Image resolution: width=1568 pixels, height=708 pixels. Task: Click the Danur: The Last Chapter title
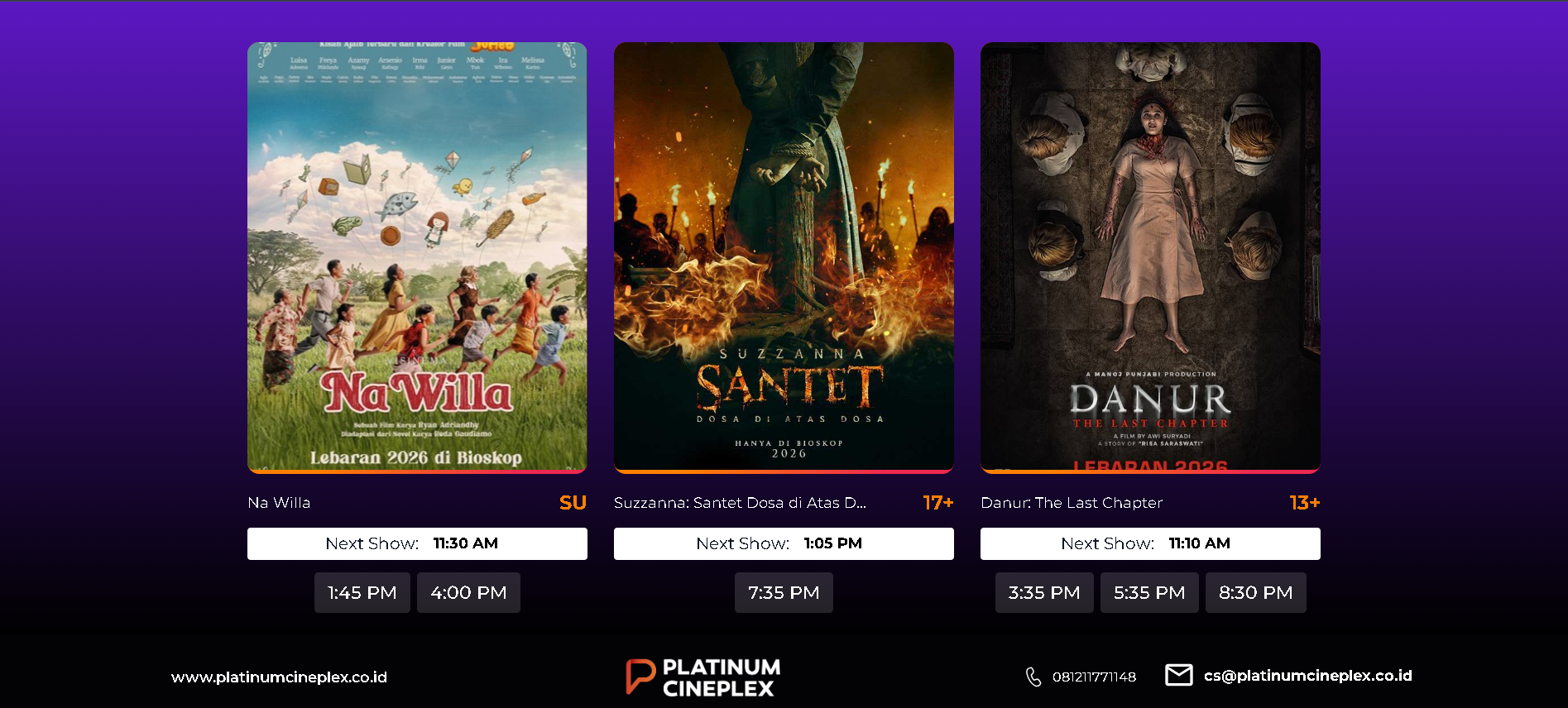[x=1072, y=503]
